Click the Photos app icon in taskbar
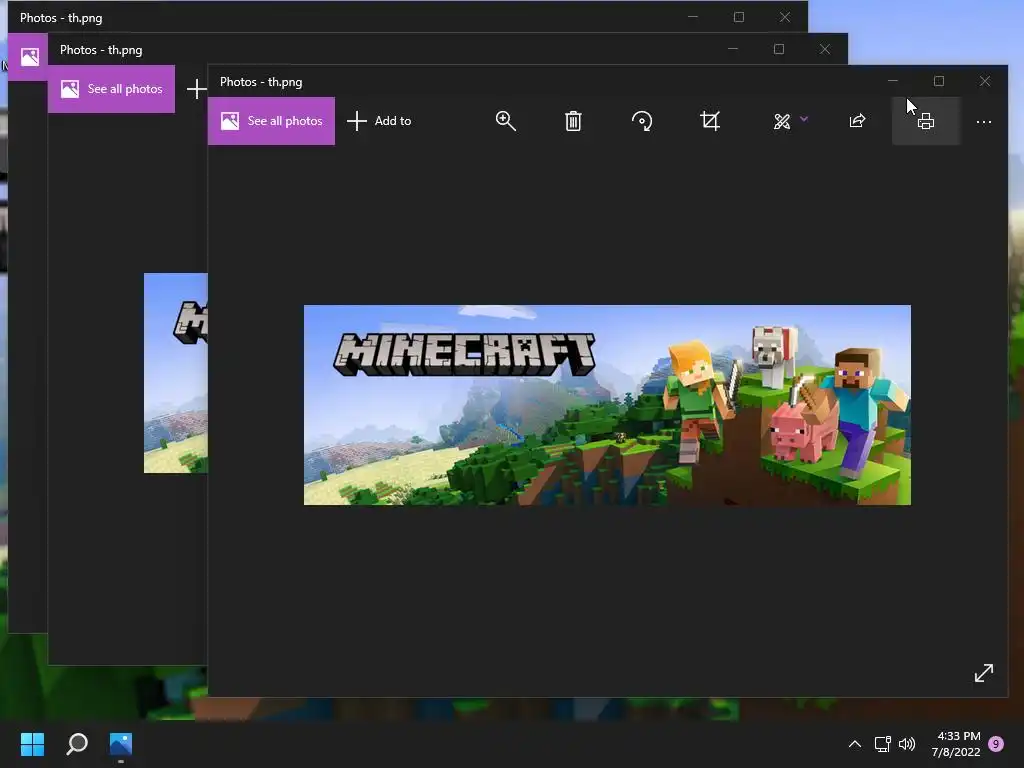 (x=121, y=744)
